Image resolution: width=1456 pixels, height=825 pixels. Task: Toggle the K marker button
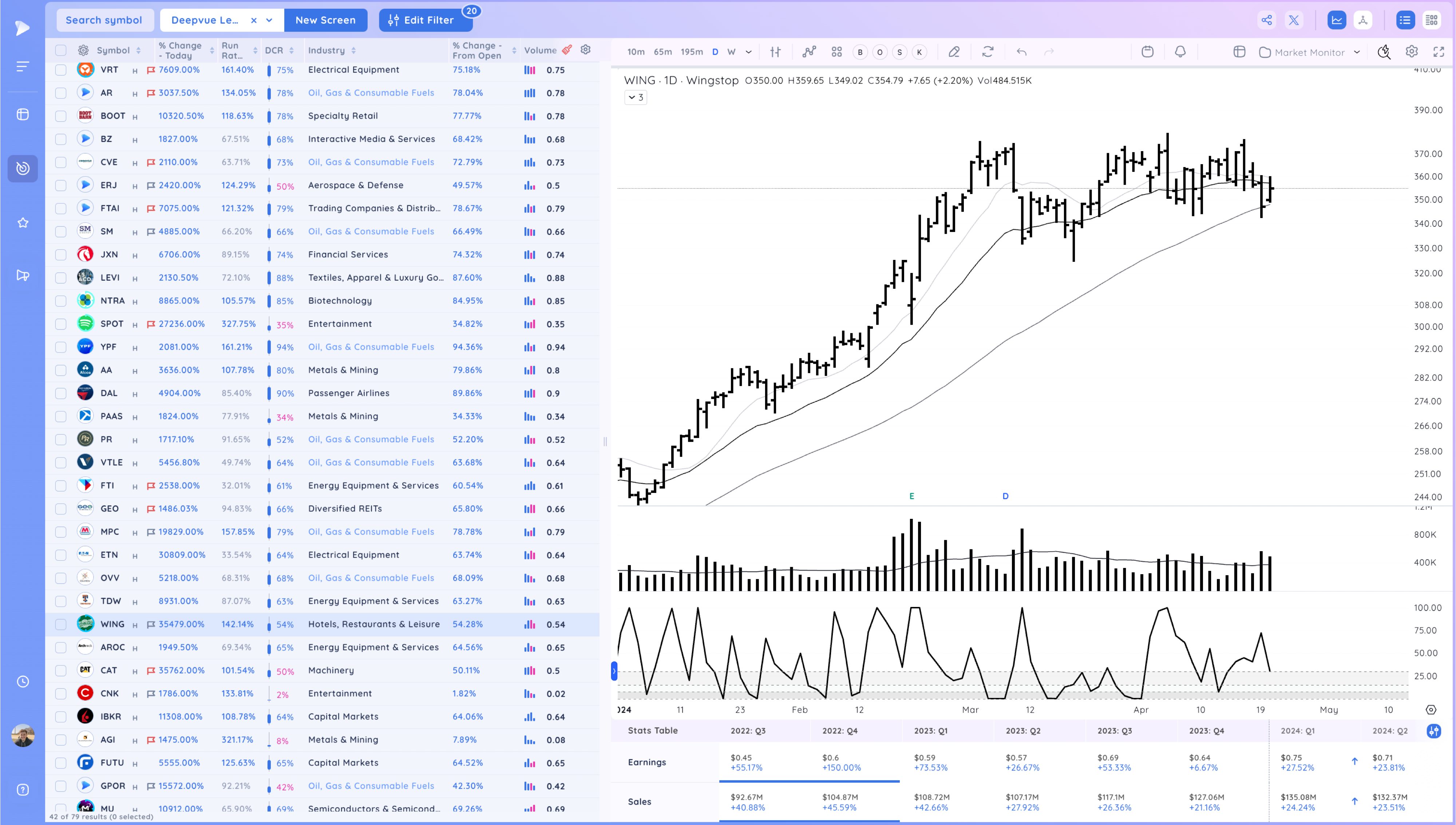tap(919, 52)
